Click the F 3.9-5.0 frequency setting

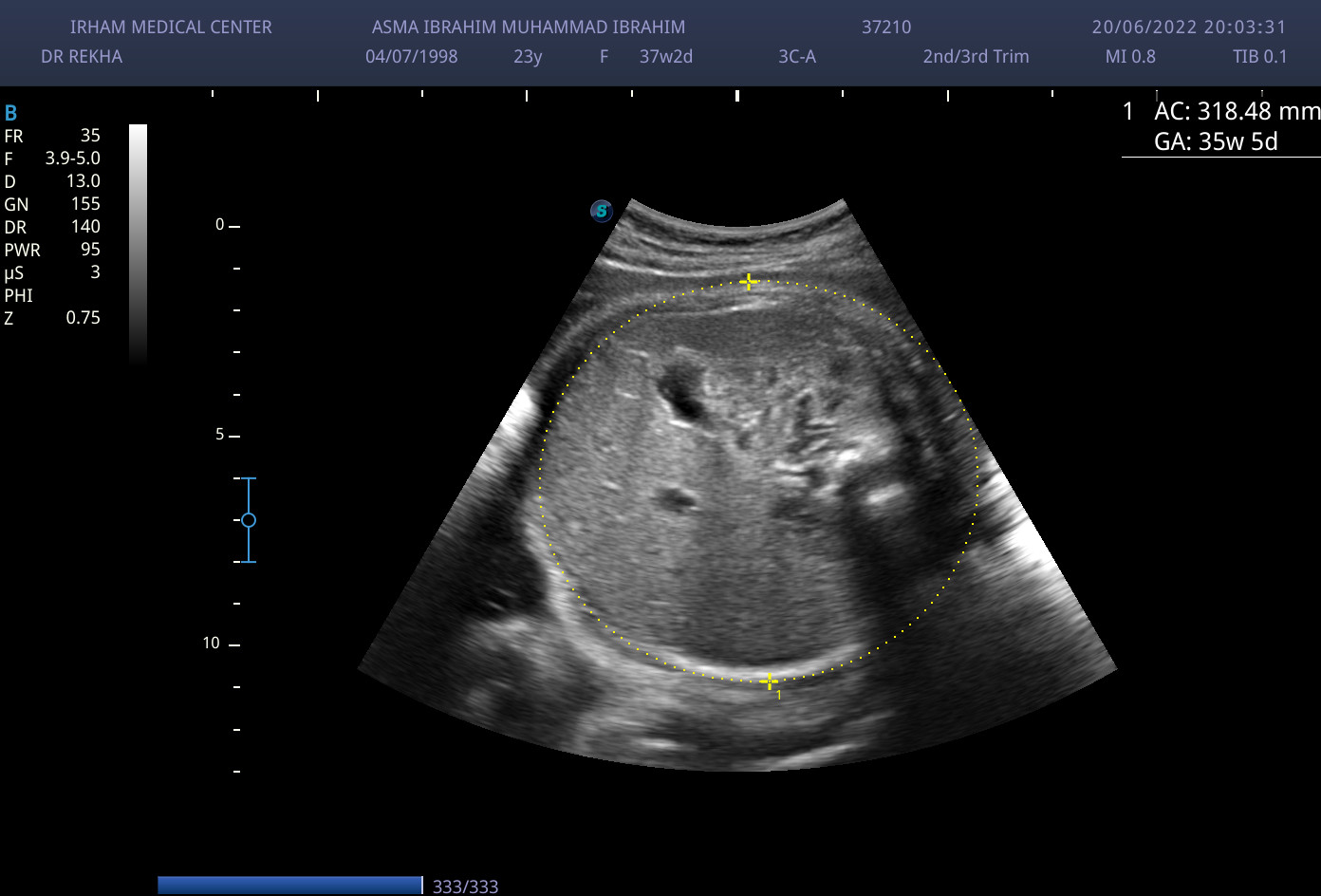[52, 159]
